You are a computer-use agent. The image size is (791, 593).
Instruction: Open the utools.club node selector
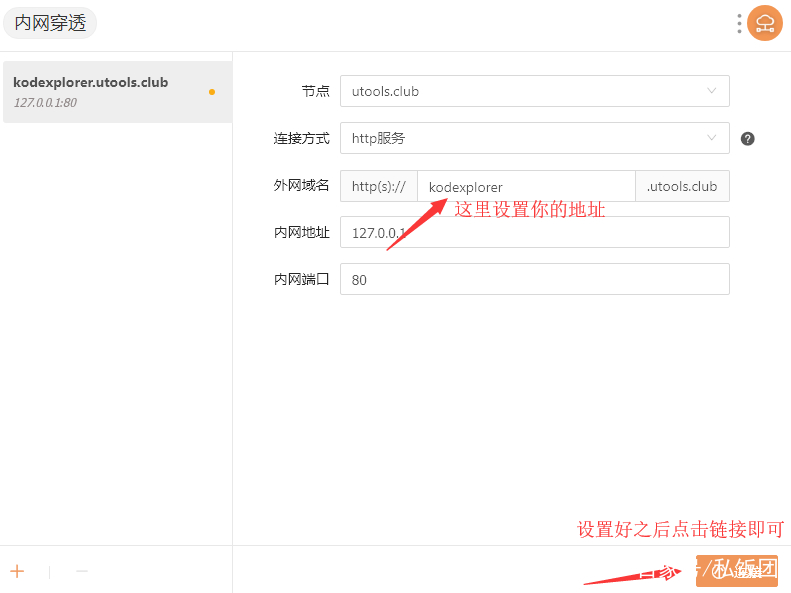pyautogui.click(x=520, y=91)
